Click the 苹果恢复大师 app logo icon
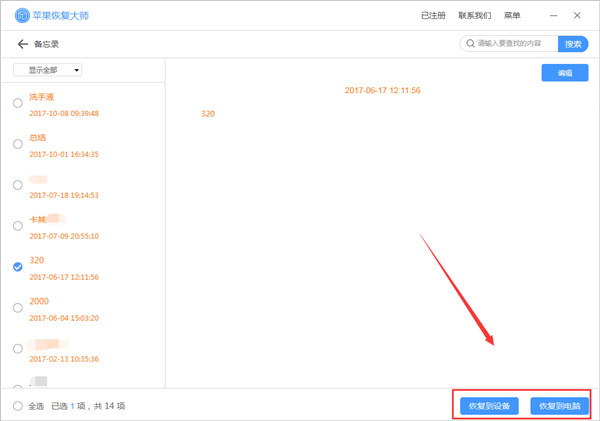 coord(22,15)
